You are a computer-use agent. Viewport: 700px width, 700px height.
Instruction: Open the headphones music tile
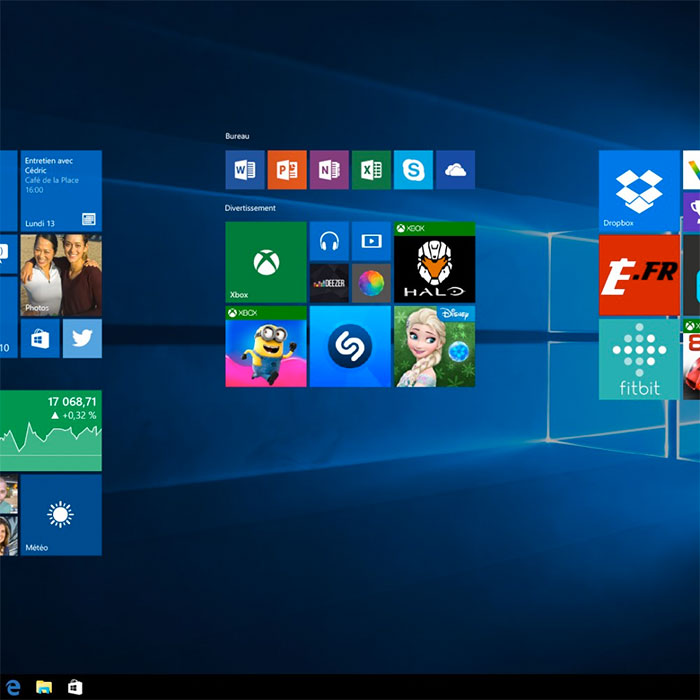[329, 241]
